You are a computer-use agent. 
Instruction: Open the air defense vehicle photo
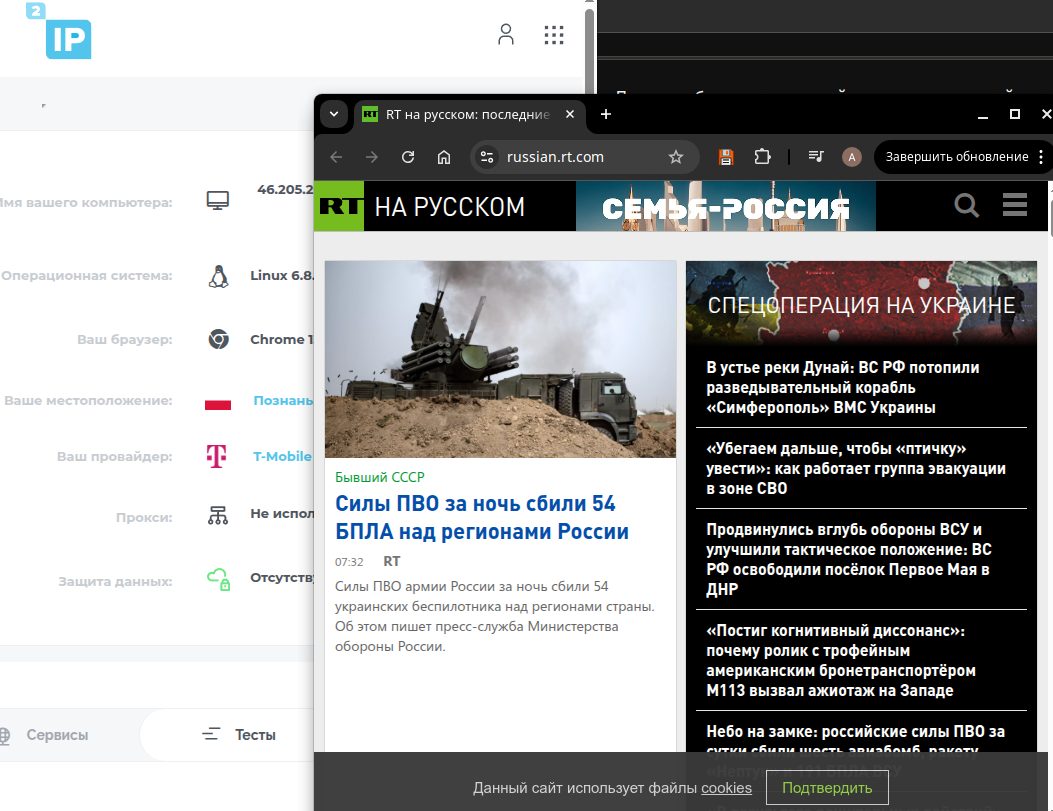[500, 359]
